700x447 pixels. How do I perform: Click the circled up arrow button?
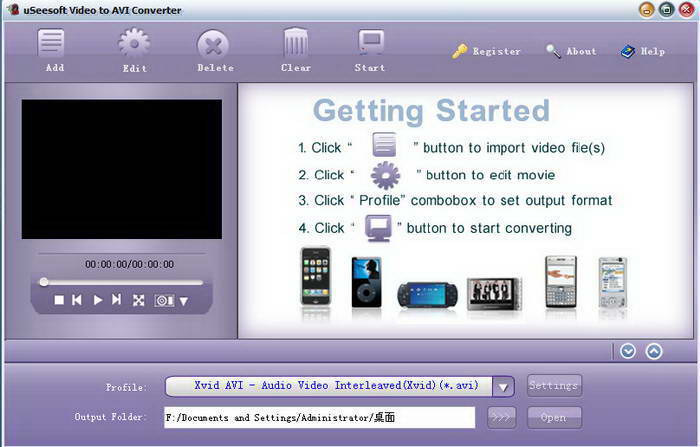(654, 351)
